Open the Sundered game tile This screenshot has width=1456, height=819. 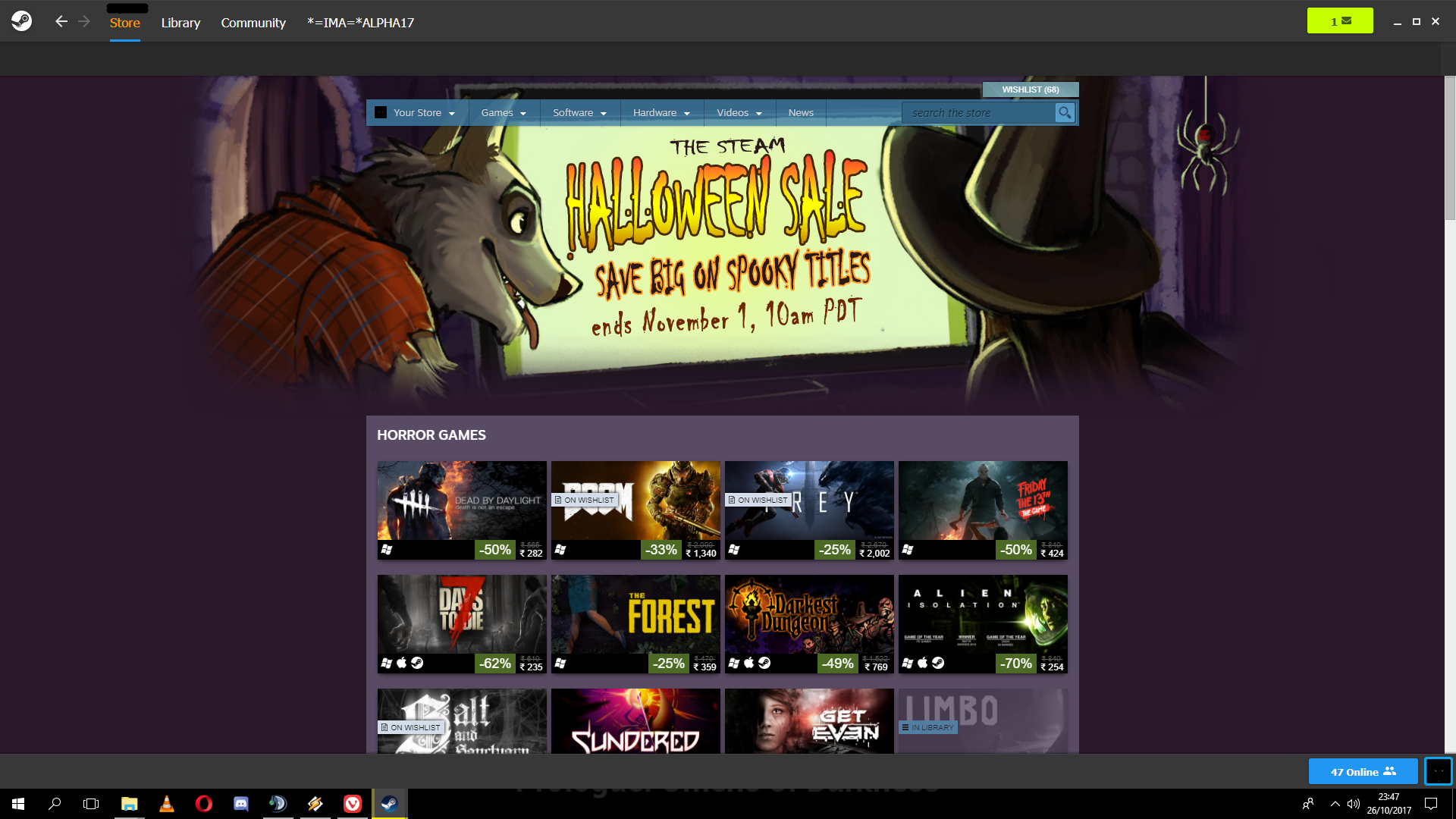[635, 721]
